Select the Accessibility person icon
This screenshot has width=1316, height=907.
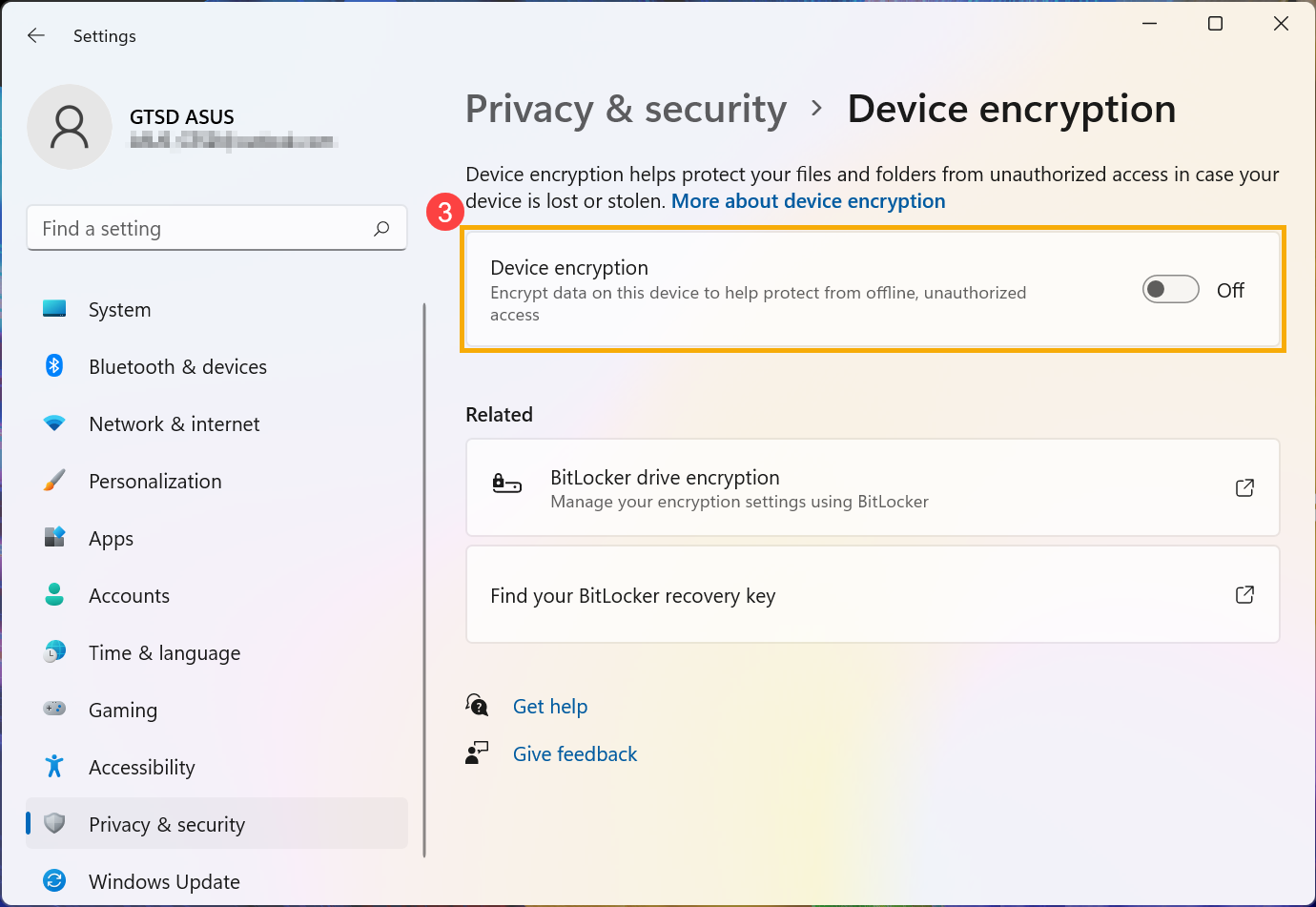[54, 767]
